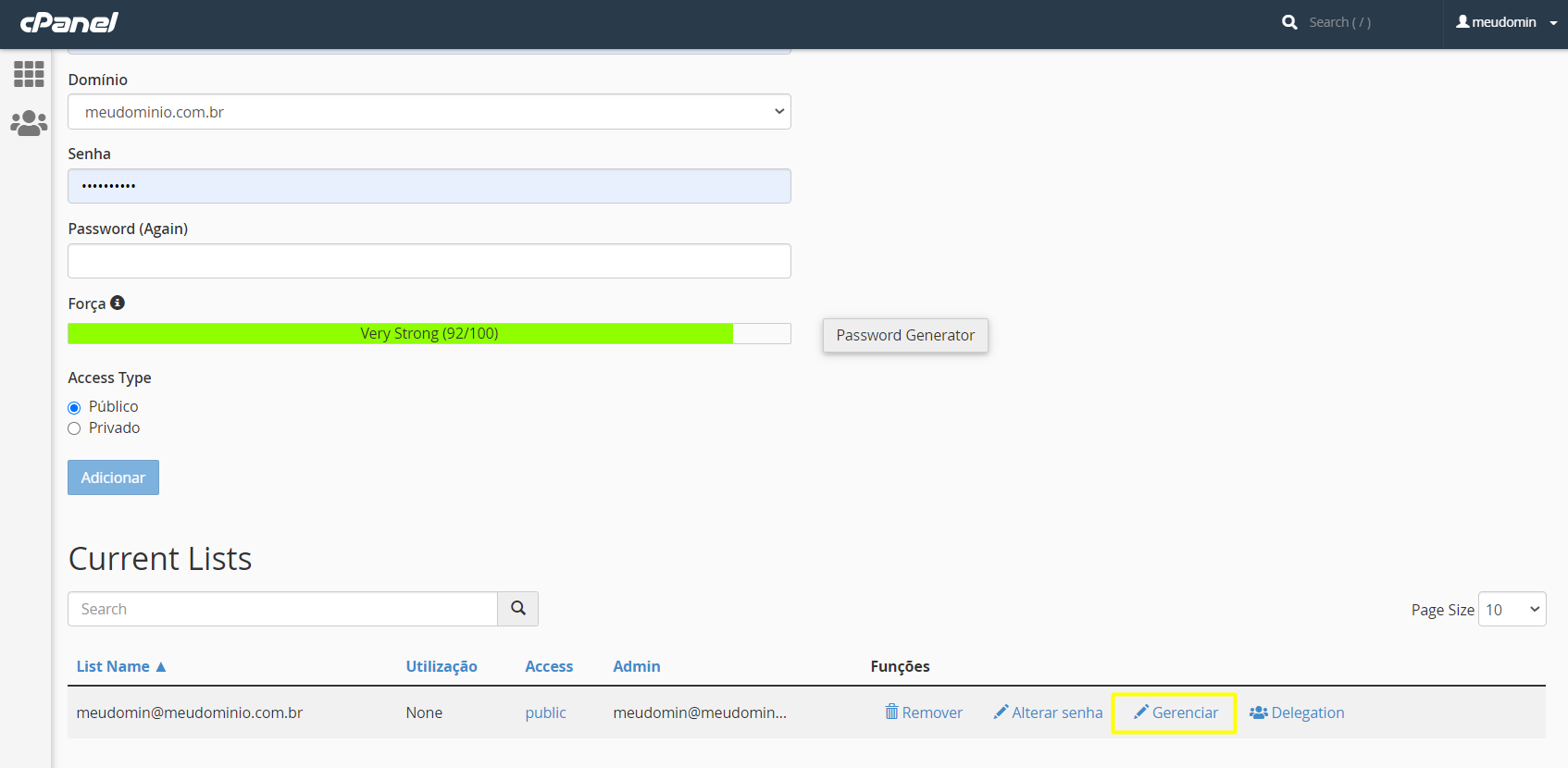The height and width of the screenshot is (768, 1568).
Task: Click the Alterar senha link
Action: (1057, 712)
